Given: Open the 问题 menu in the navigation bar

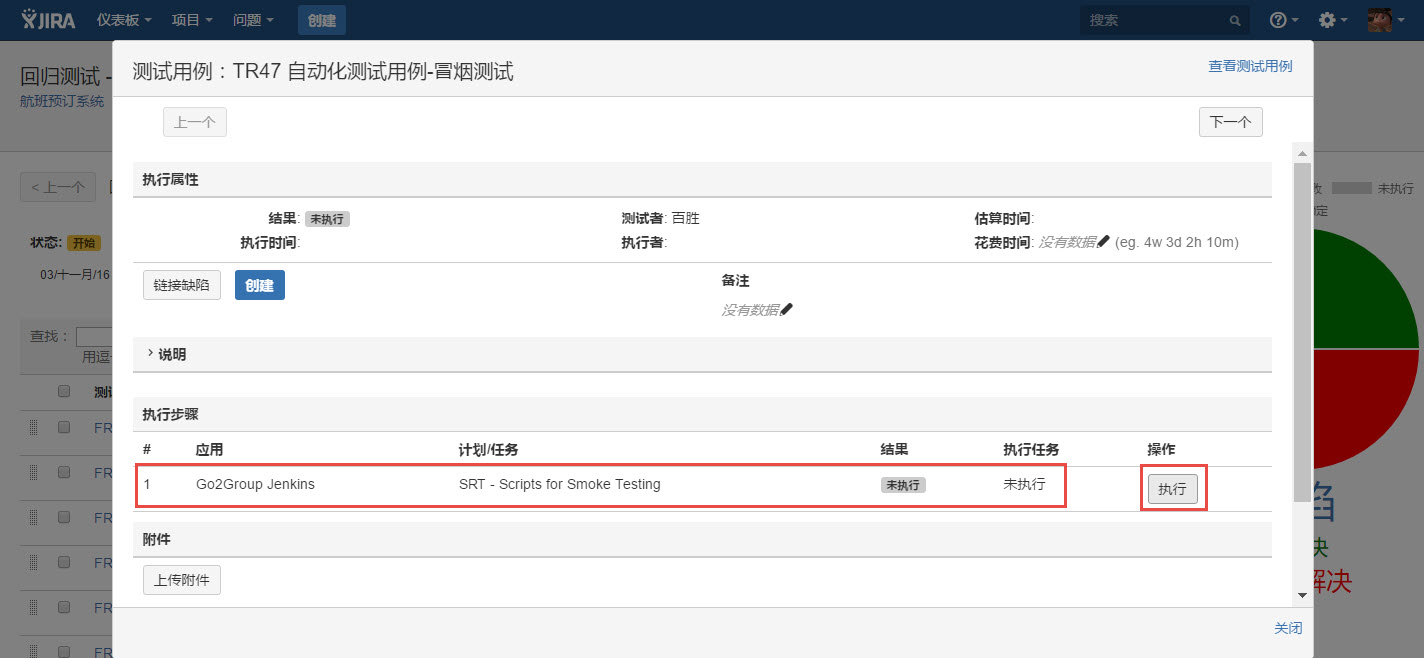Looking at the screenshot, I should pos(253,20).
